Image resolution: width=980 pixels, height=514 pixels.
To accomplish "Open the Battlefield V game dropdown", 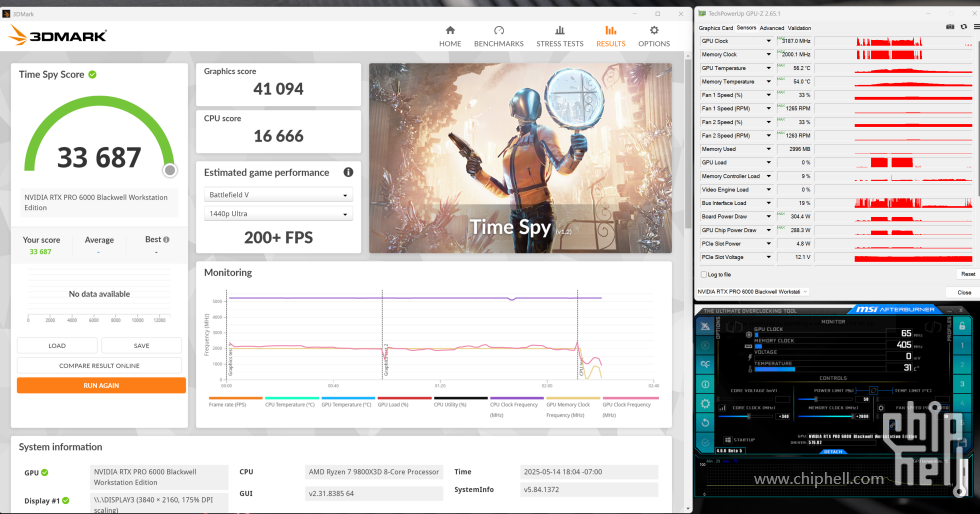I will (x=279, y=195).
